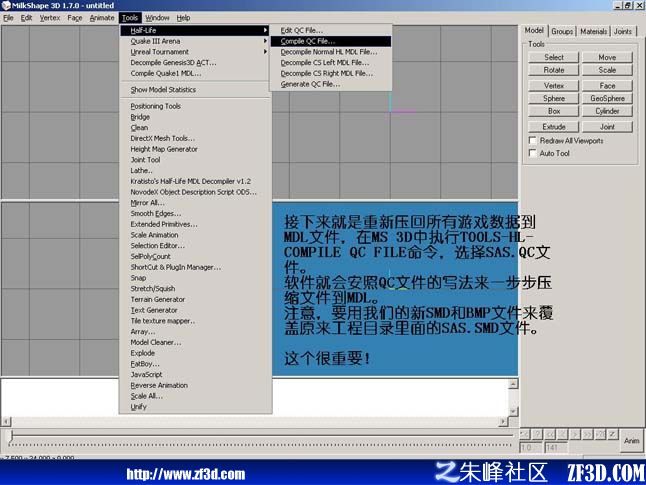Expand the Half-Life submenu

194,30
